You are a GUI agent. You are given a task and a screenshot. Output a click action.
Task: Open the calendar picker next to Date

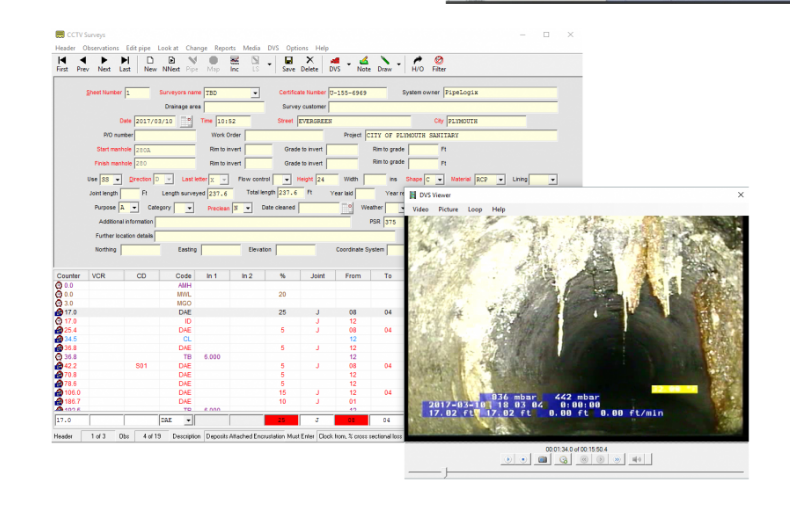coord(186,121)
